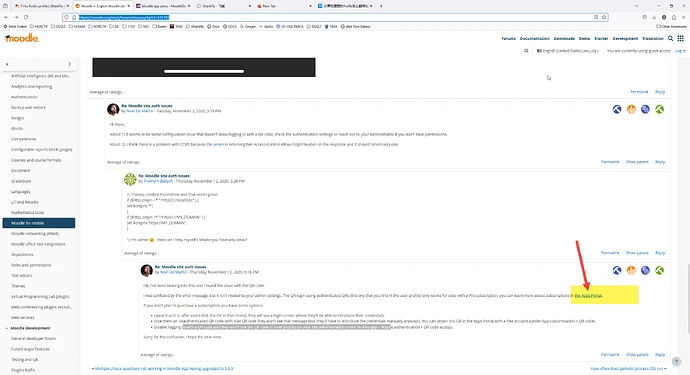Open the English (United States) language dropdown
This screenshot has width=690, height=375.
pos(568,51)
